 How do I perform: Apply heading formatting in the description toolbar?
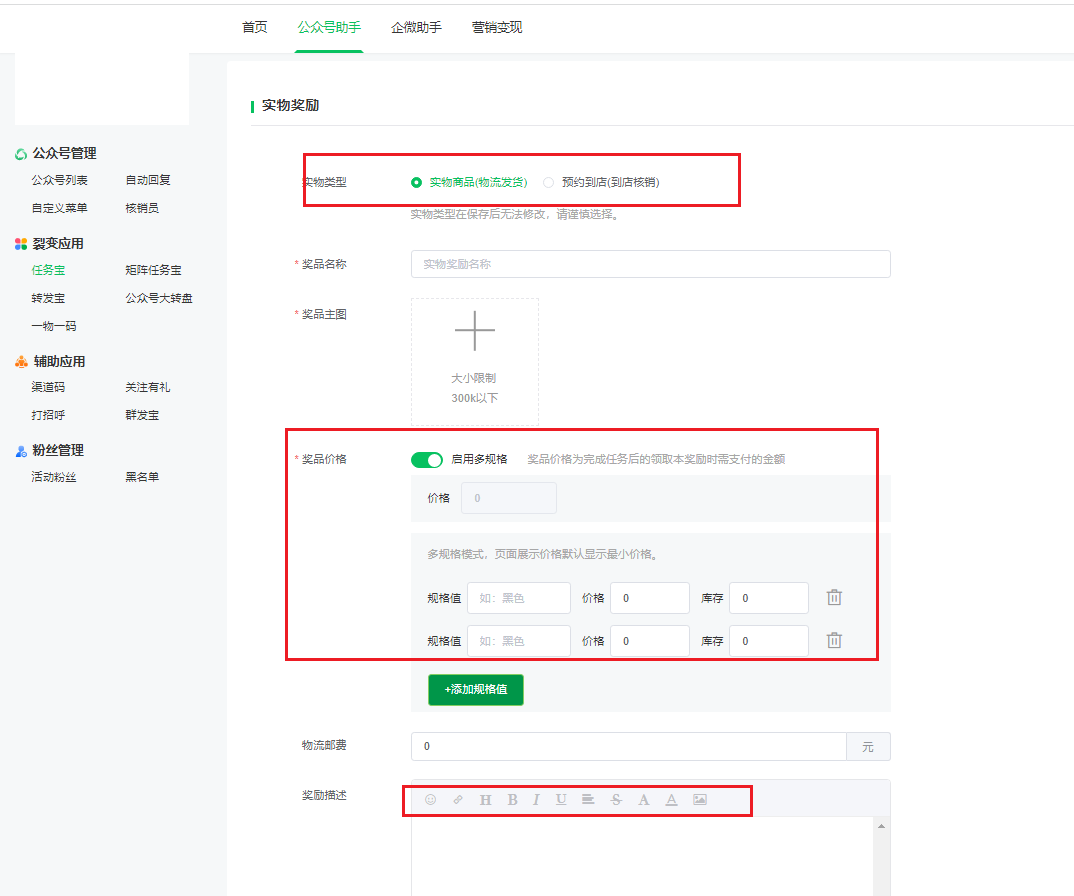click(x=485, y=799)
